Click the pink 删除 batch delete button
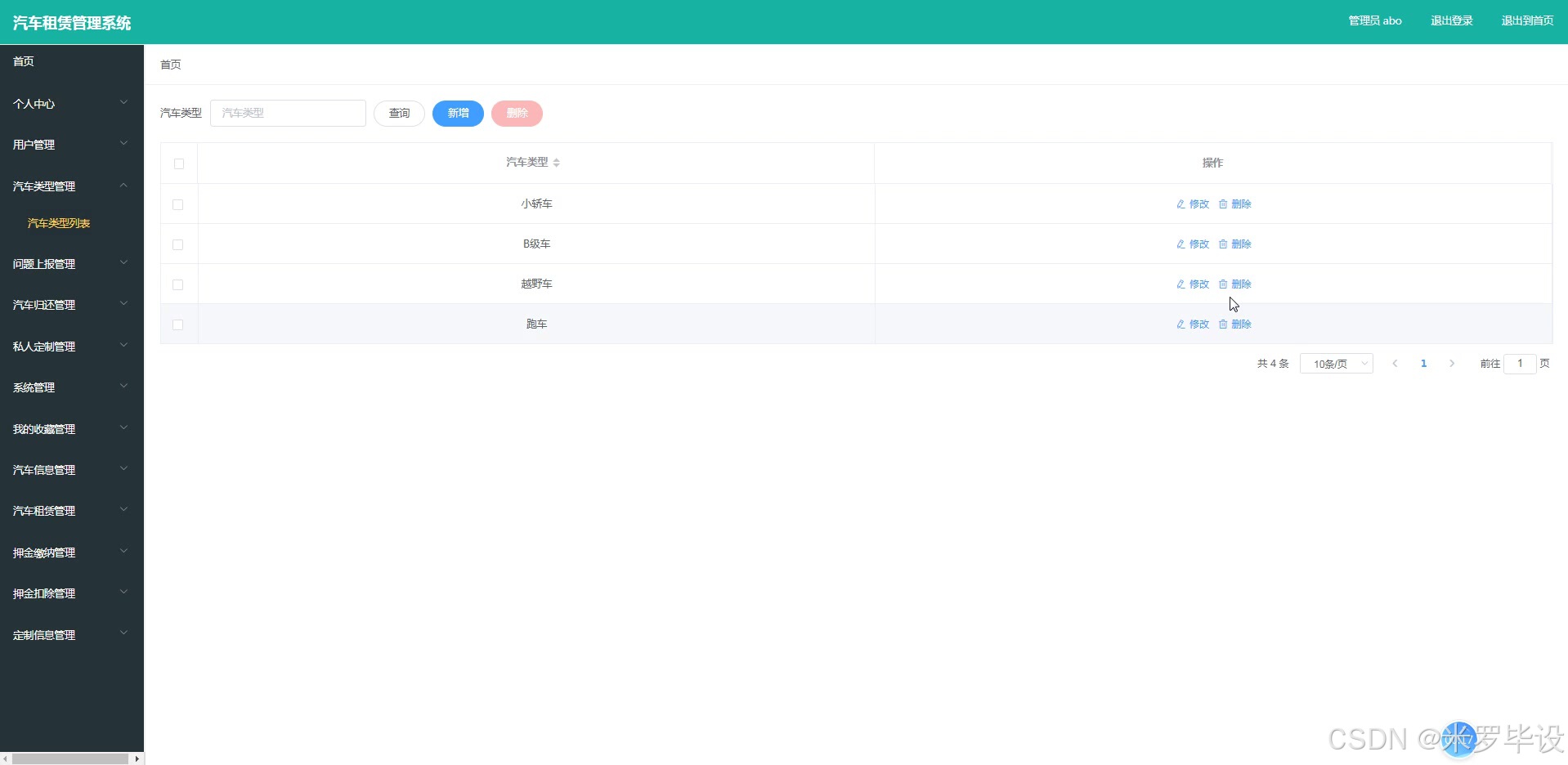 pyautogui.click(x=517, y=114)
